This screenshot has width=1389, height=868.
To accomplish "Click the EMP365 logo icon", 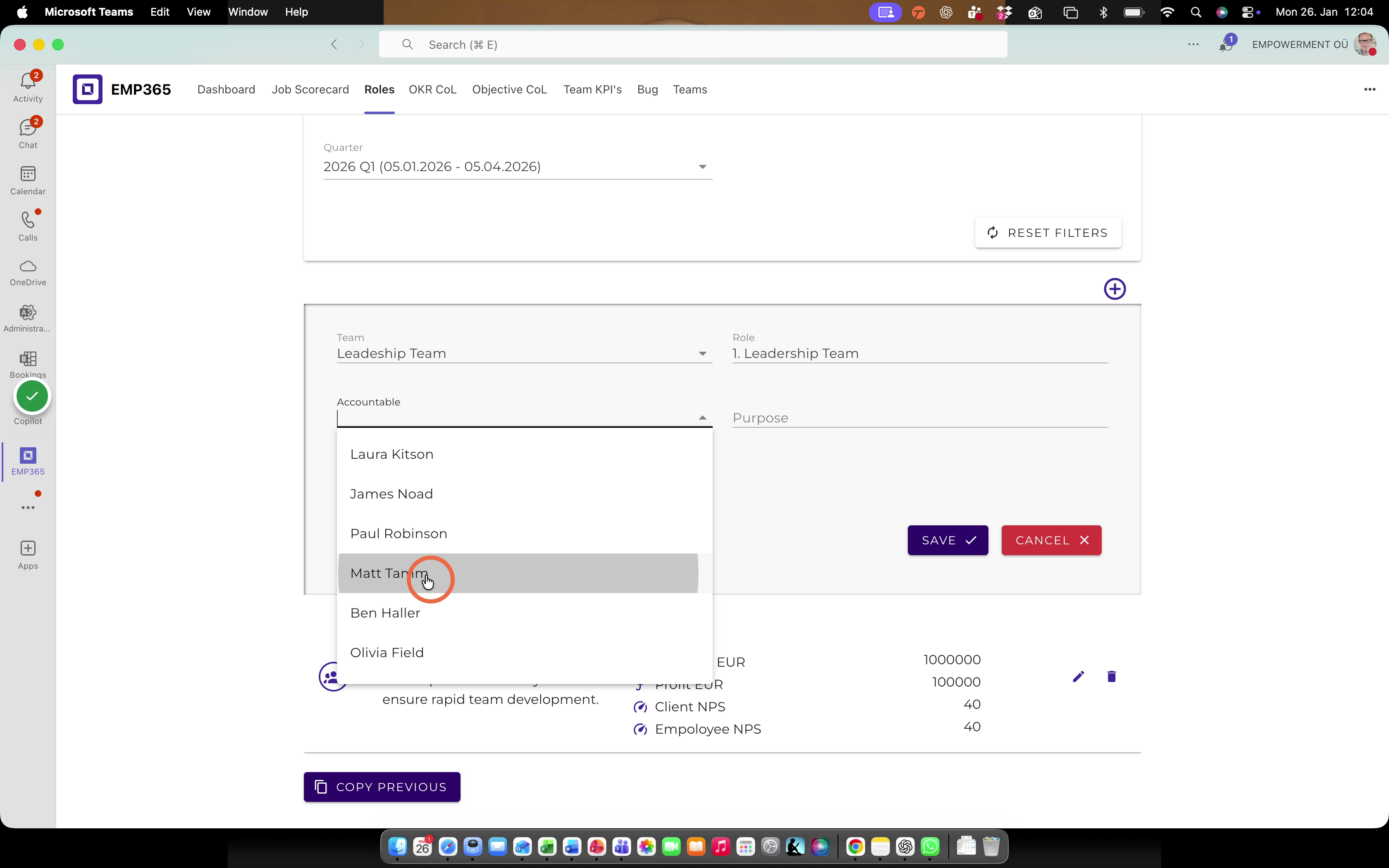I will (x=87, y=89).
